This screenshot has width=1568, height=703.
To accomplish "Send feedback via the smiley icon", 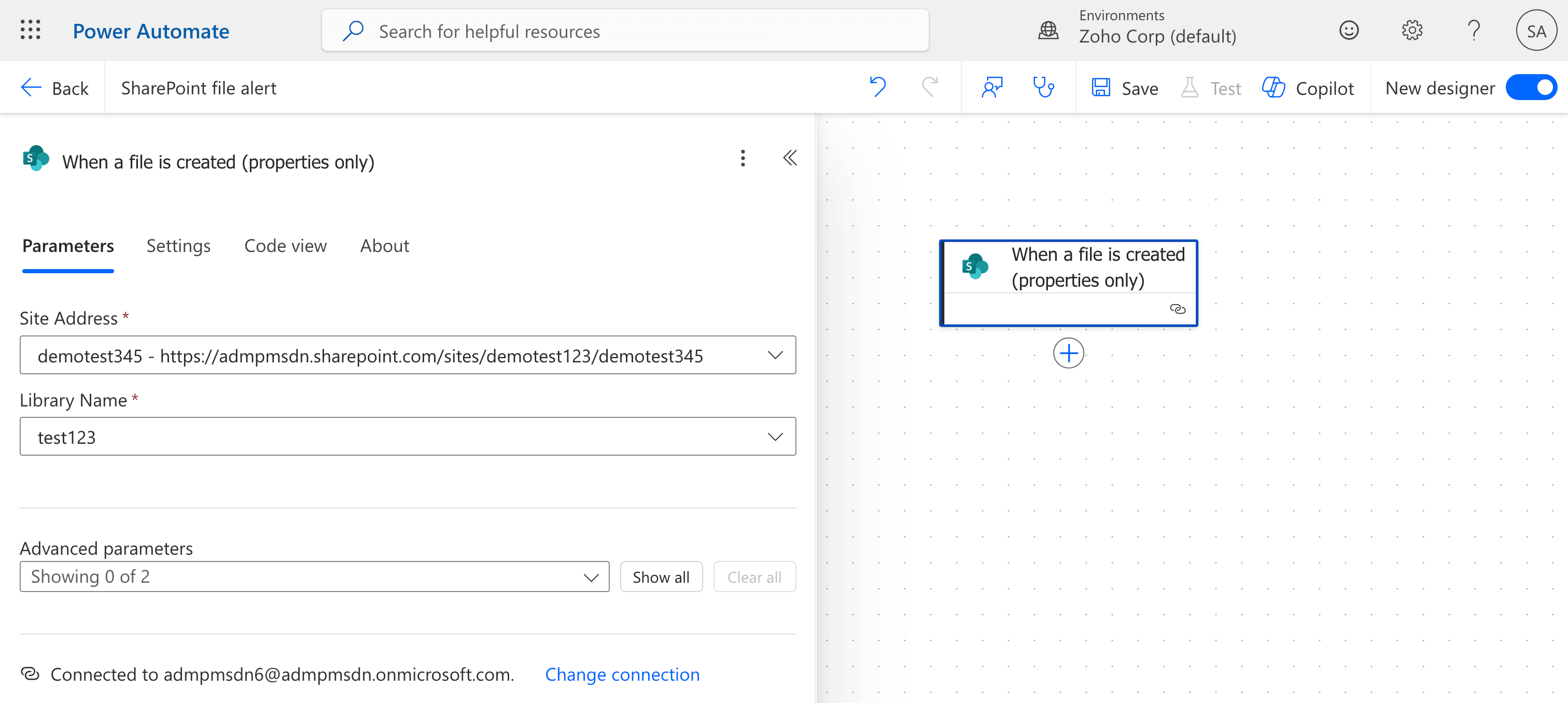I will [1349, 30].
